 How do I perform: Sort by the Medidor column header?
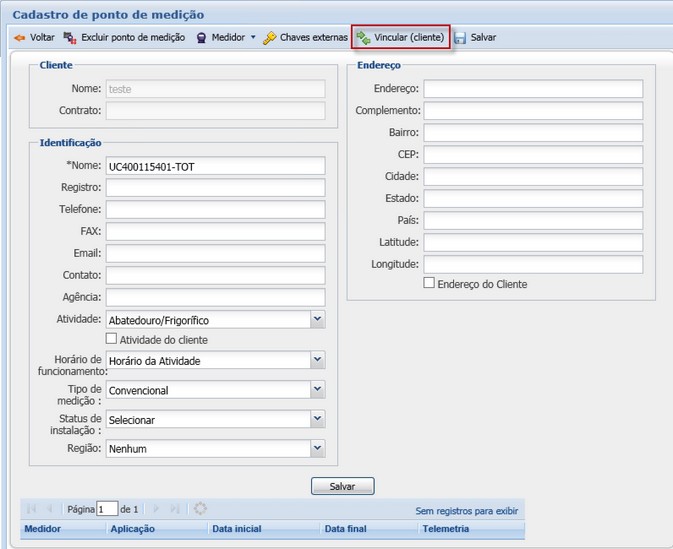point(43,529)
